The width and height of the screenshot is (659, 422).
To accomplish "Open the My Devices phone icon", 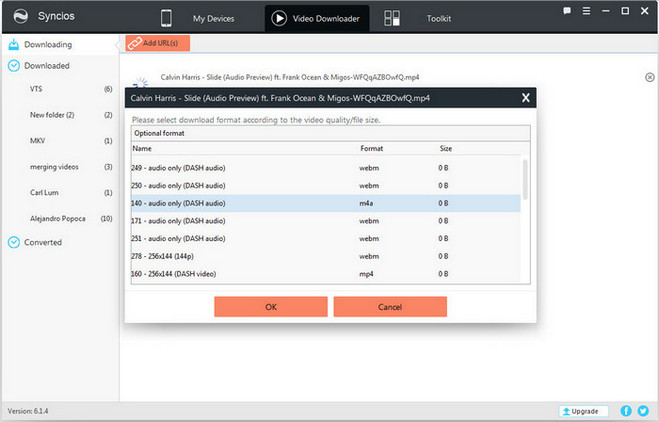I will pyautogui.click(x=166, y=18).
